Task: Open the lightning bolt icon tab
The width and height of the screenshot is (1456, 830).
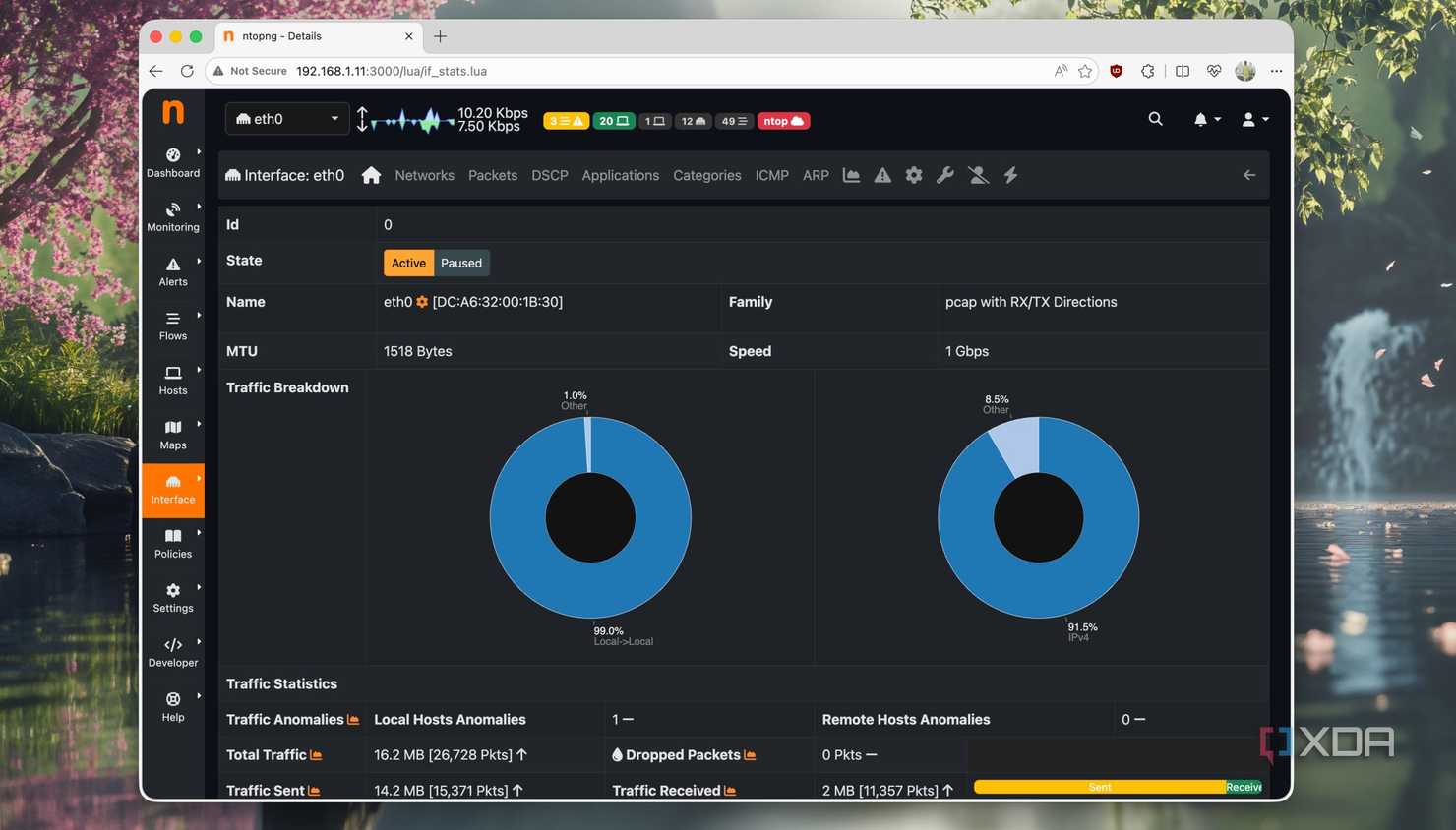Action: tap(1010, 175)
